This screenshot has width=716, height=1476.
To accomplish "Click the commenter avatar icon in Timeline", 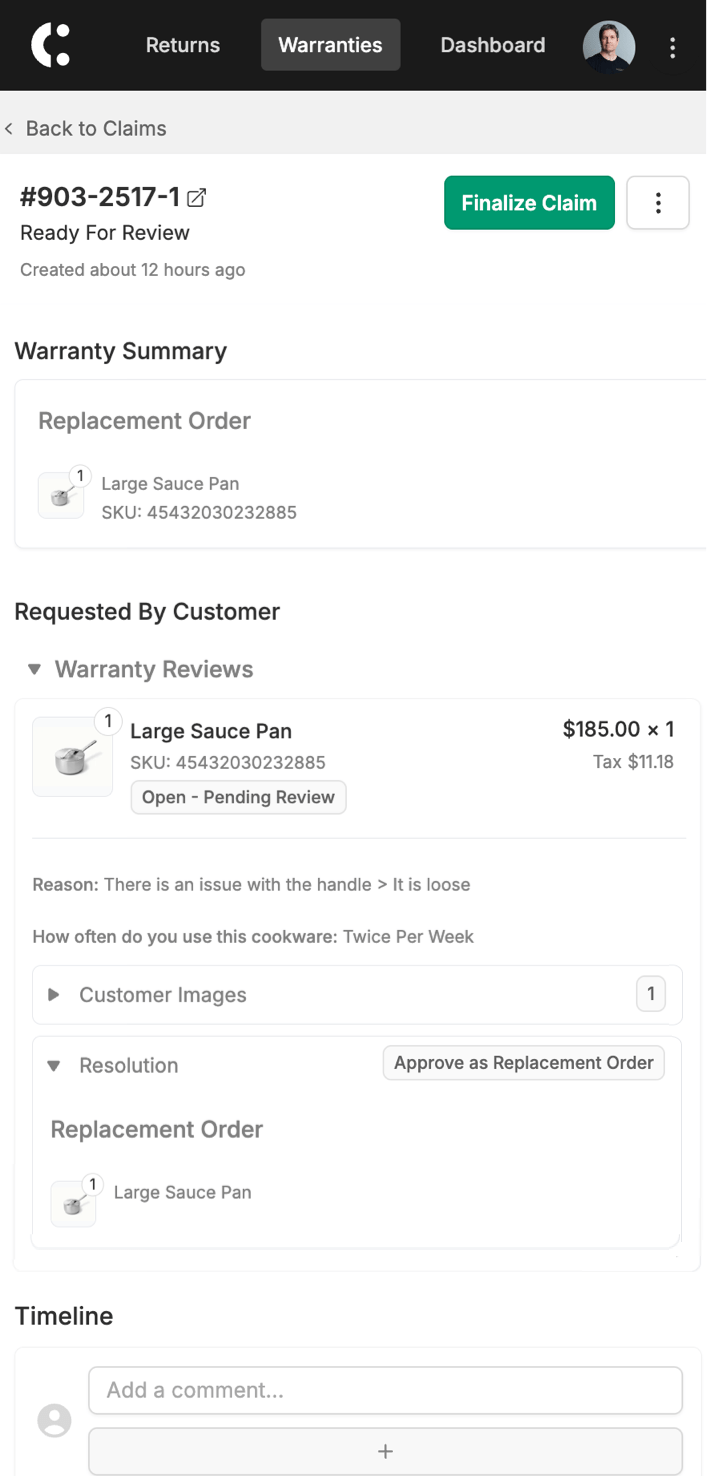I will 54,1420.
